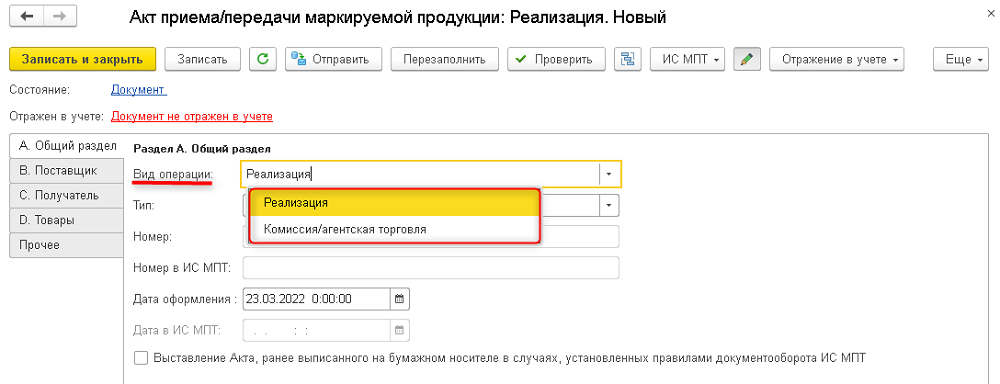Open the Документ не отражен в учете link
This screenshot has width=1000, height=384.
coord(192,116)
